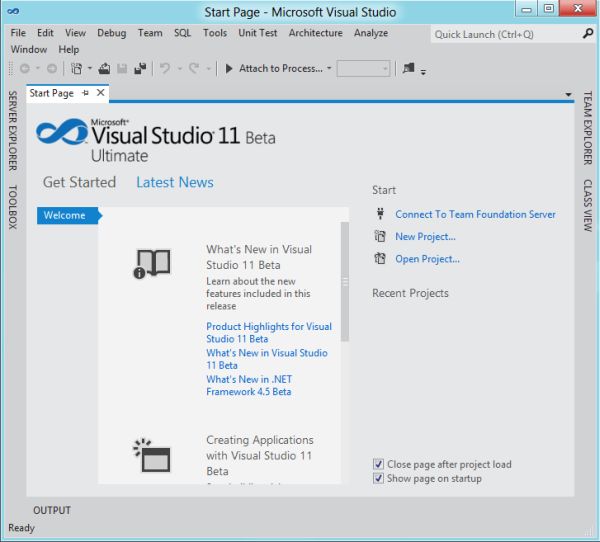Click the New Project... link
Viewport: 600px width, 542px height.
pyautogui.click(x=425, y=237)
